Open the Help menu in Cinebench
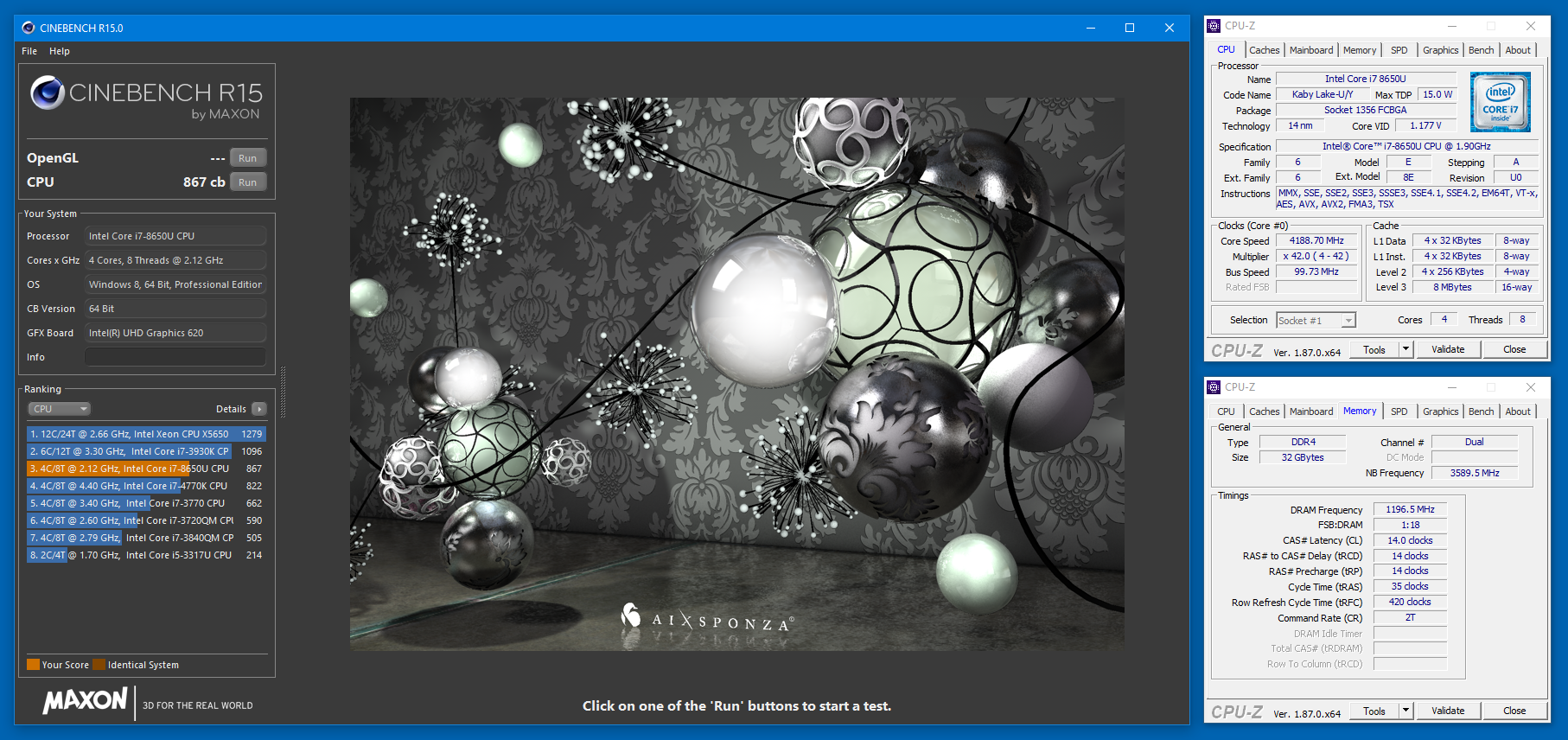Viewport: 1568px width, 740px height. tap(60, 51)
